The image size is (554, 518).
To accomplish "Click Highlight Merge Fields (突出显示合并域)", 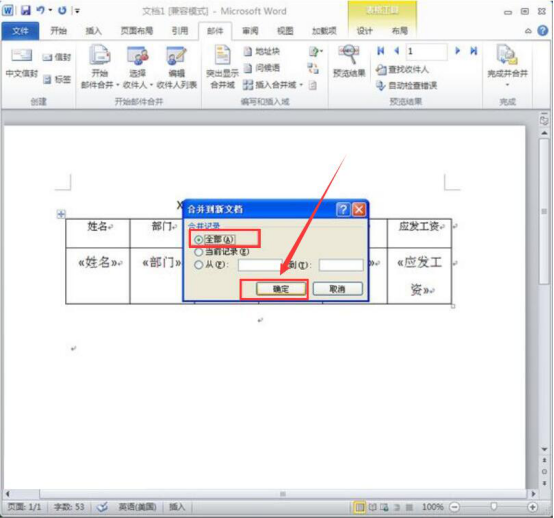I will click(222, 67).
